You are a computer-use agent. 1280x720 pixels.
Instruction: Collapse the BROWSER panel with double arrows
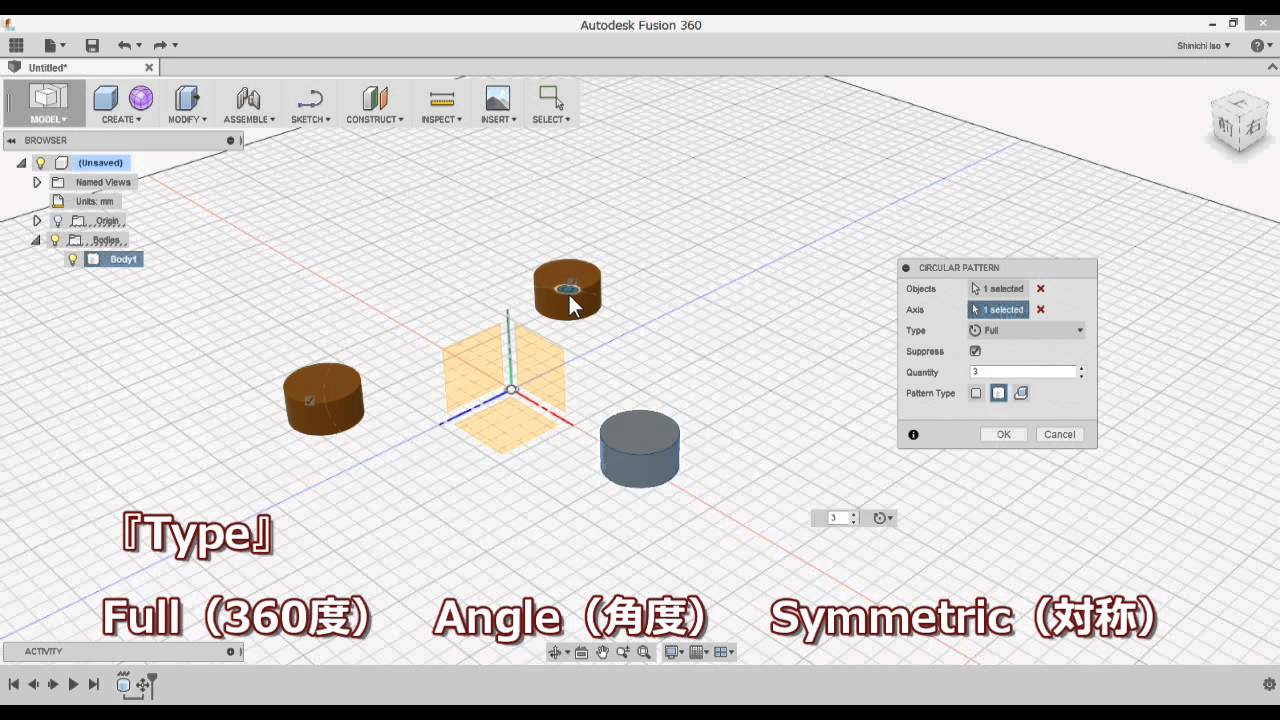(12, 141)
